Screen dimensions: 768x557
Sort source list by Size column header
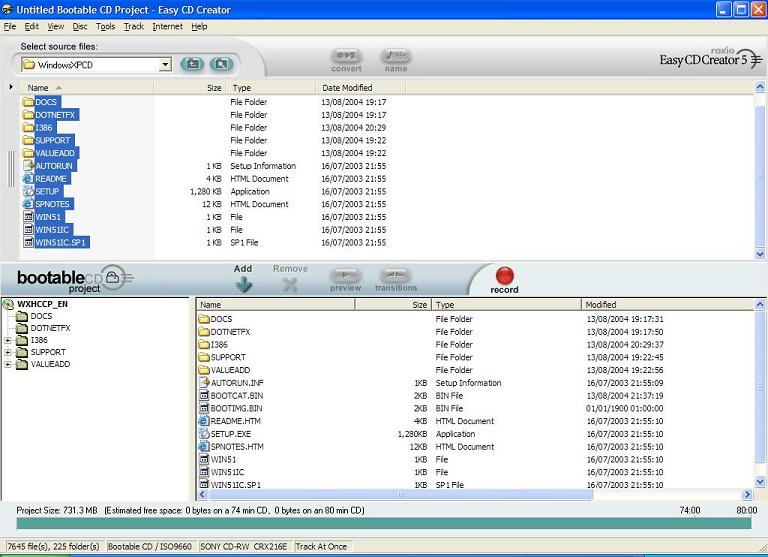point(190,88)
